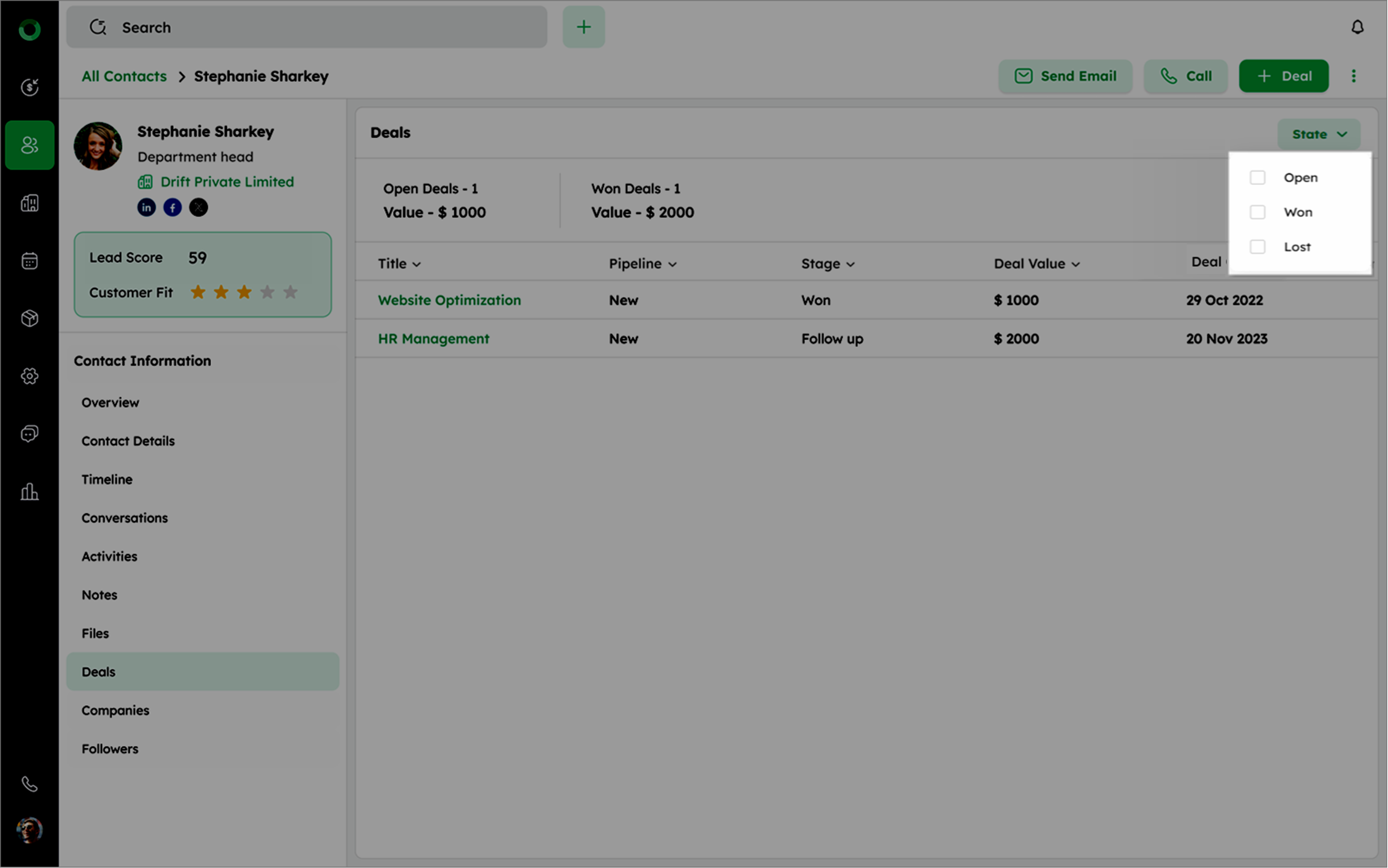The image size is (1388, 868).
Task: Open the Companies building sidebar icon
Action: [x=29, y=203]
